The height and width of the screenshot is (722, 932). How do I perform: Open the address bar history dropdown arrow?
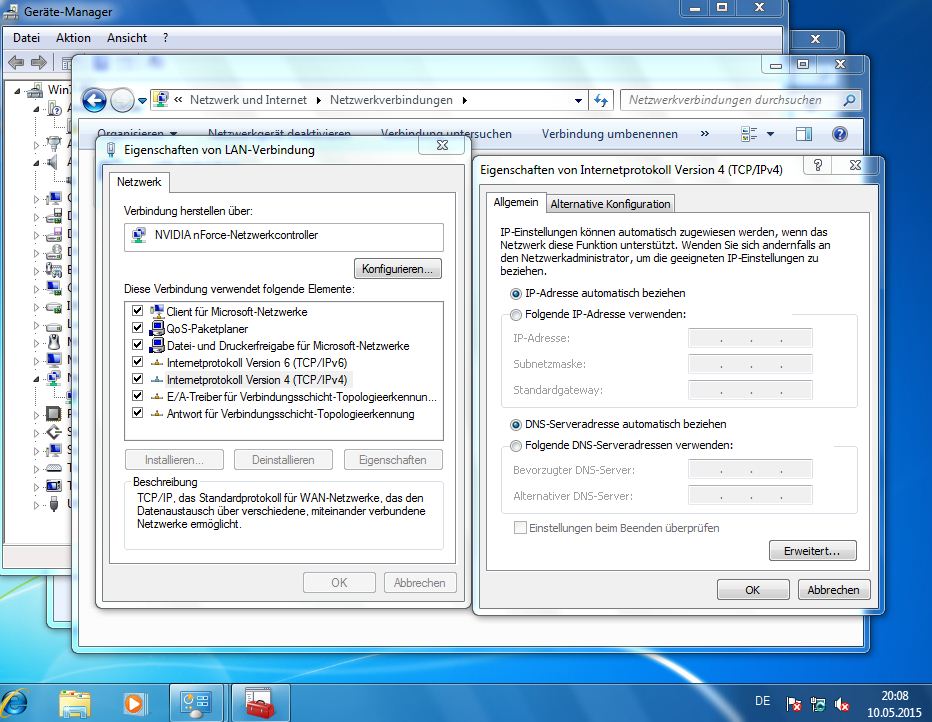click(578, 100)
